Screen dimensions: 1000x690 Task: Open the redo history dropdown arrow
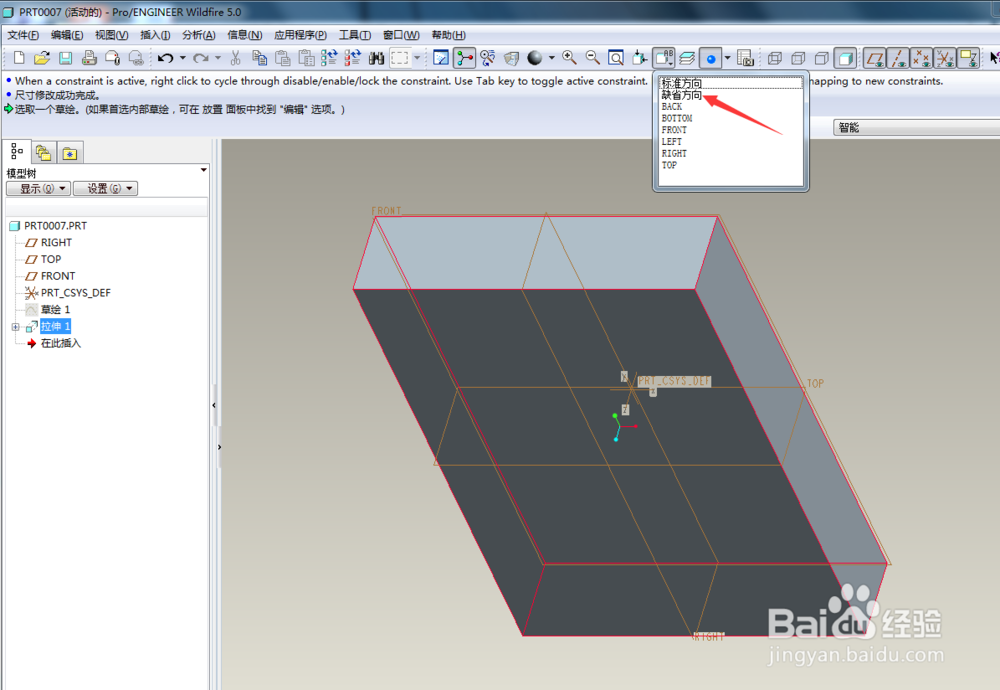[218, 58]
